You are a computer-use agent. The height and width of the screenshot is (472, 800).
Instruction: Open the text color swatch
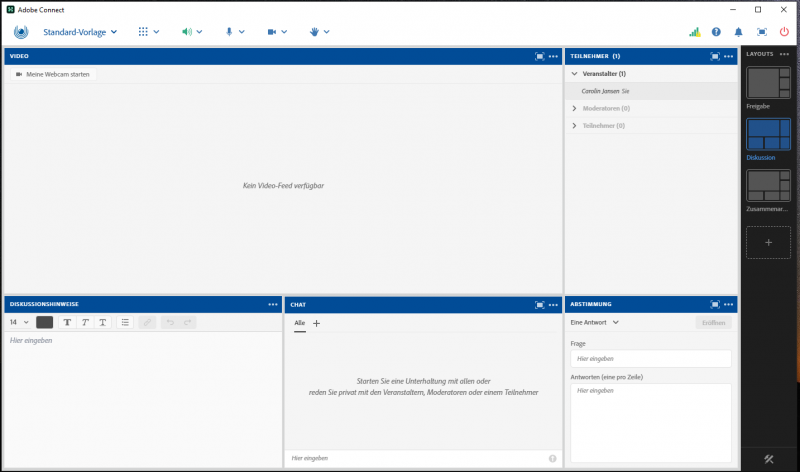44,322
